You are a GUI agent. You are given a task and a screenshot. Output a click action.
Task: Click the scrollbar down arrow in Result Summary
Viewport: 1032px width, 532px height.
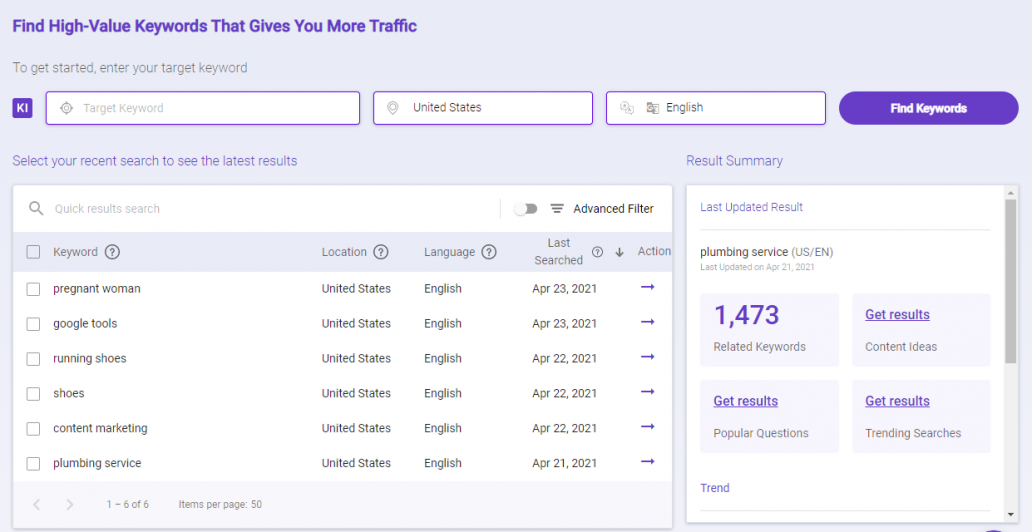point(1011,514)
